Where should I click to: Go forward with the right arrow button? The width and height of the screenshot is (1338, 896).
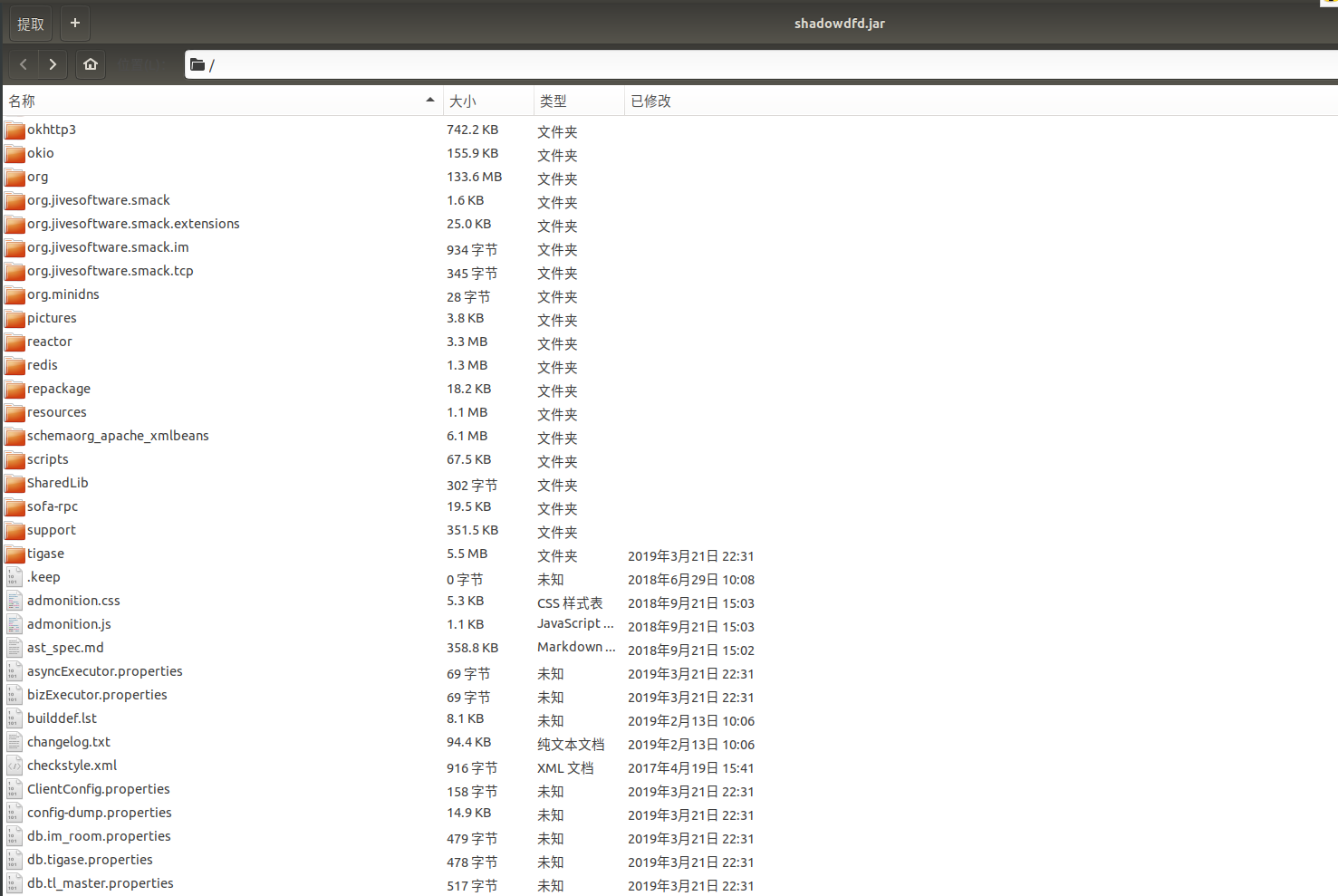click(x=53, y=64)
